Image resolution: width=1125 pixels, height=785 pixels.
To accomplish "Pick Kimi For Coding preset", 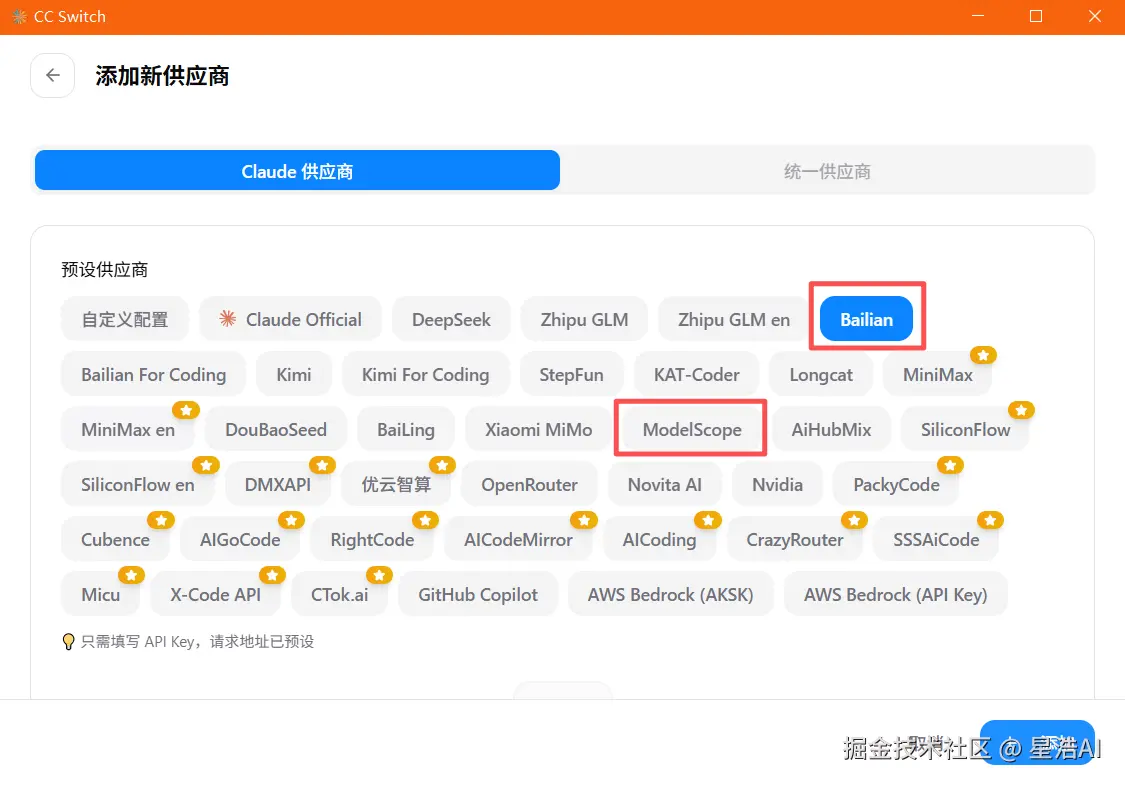I will coord(425,375).
